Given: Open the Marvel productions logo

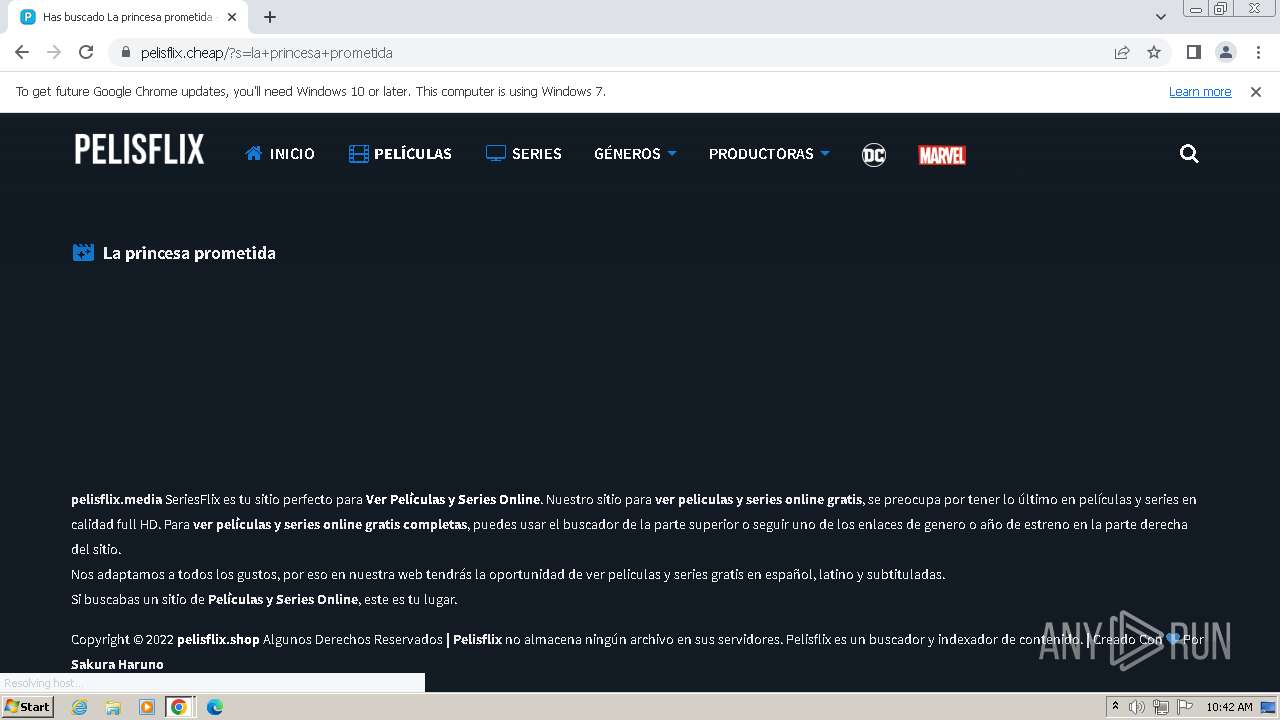Looking at the screenshot, I should [942, 155].
